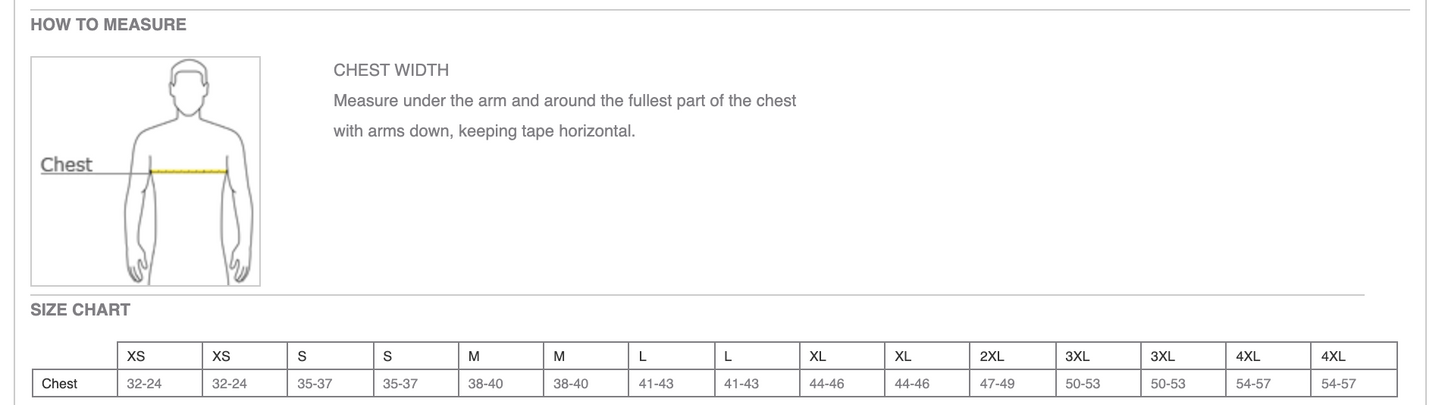Image resolution: width=1445 pixels, height=405 pixels.
Task: Select the 2XL column header
Action: click(992, 356)
